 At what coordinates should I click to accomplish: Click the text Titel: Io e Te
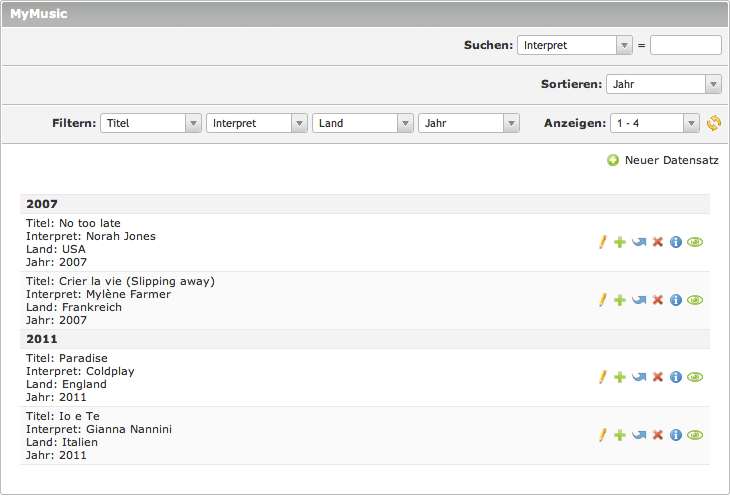tap(63, 417)
